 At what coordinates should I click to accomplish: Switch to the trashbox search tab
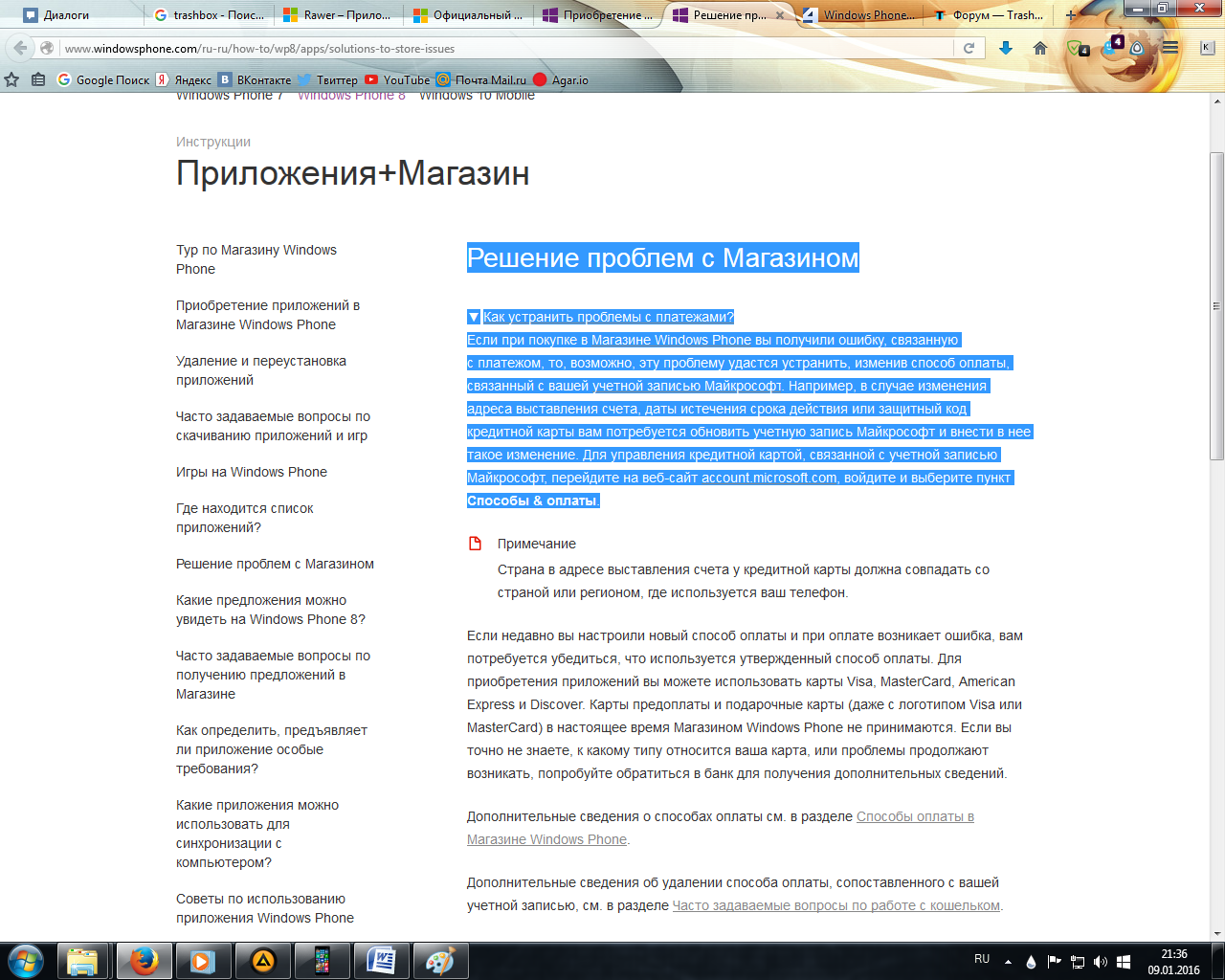point(210,14)
